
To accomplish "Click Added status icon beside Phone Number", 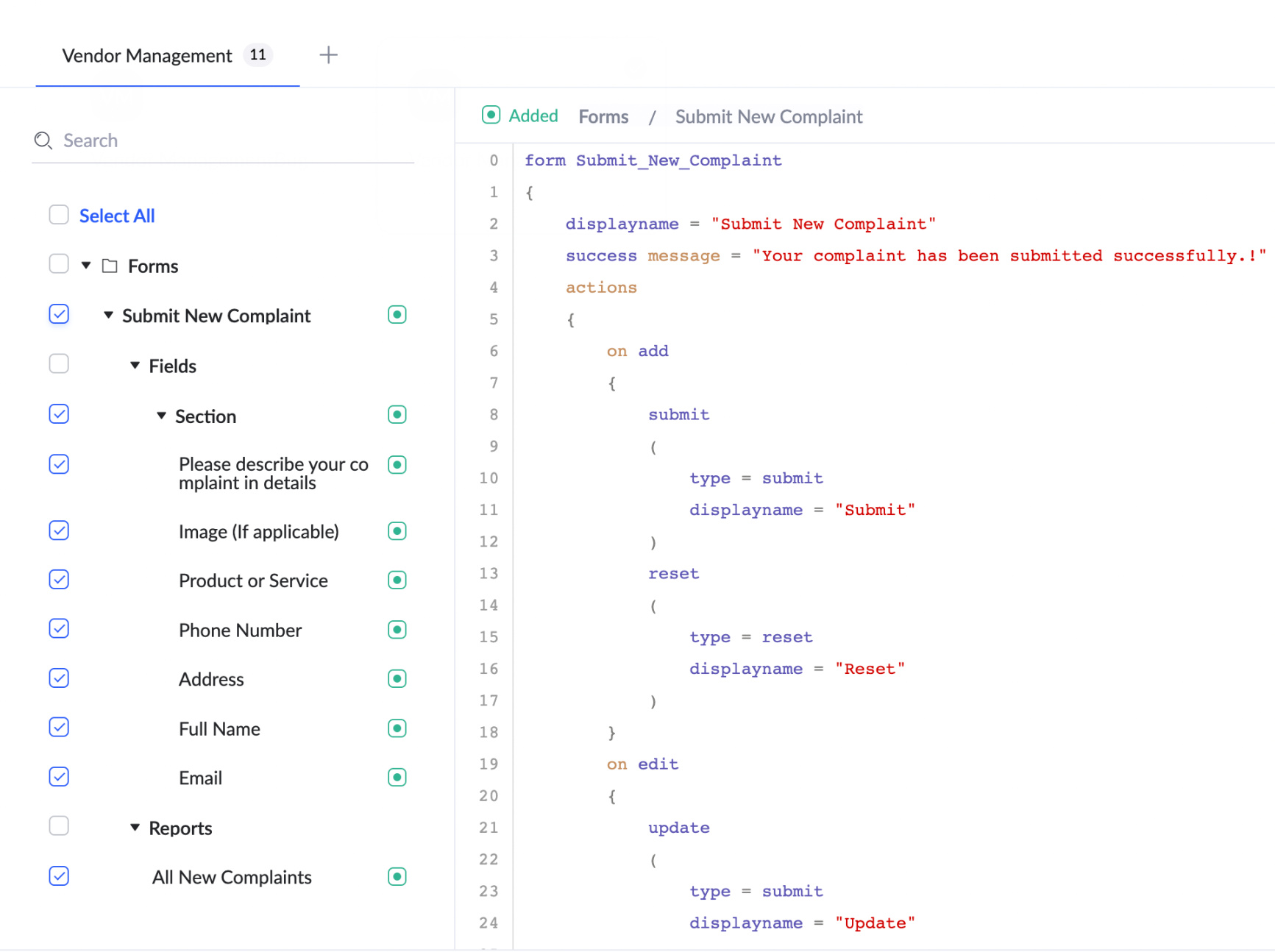I will click(x=397, y=630).
